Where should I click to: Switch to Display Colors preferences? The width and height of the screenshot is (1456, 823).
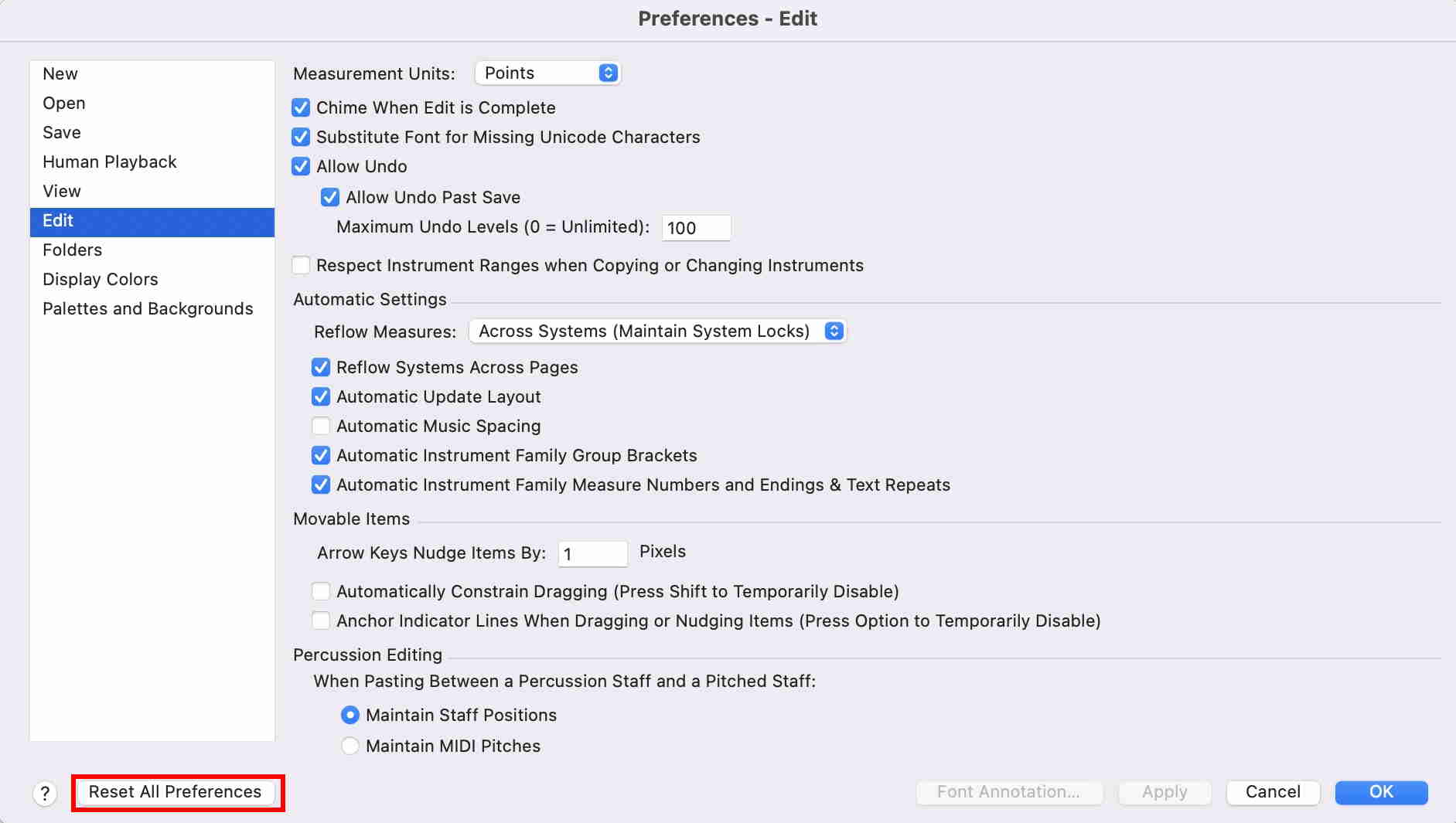click(101, 279)
